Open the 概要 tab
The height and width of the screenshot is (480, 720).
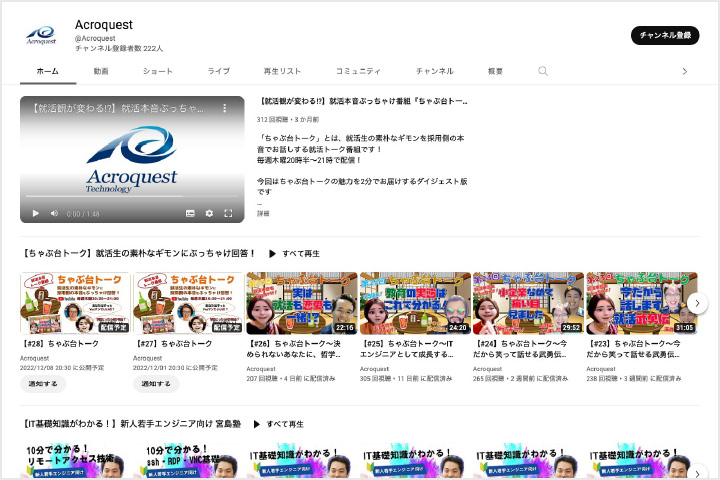[495, 71]
